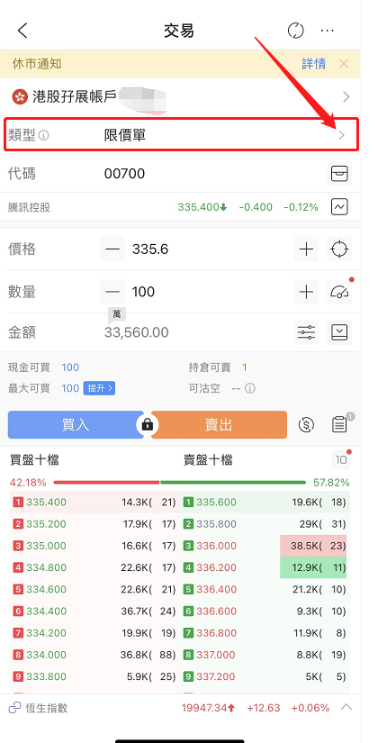Tap the price target crosshair icon

[339, 249]
